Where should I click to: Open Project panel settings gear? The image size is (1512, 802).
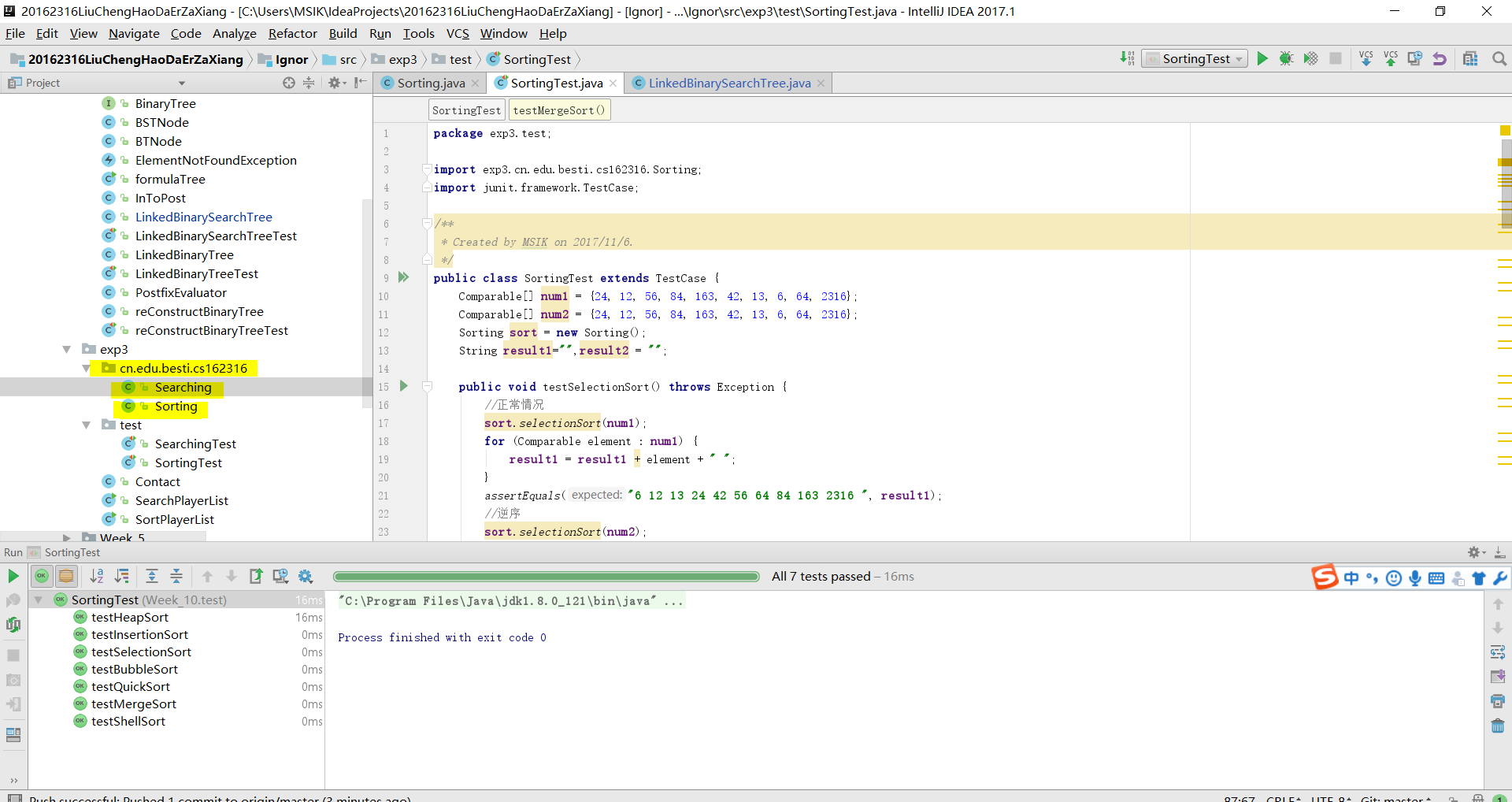pos(336,83)
